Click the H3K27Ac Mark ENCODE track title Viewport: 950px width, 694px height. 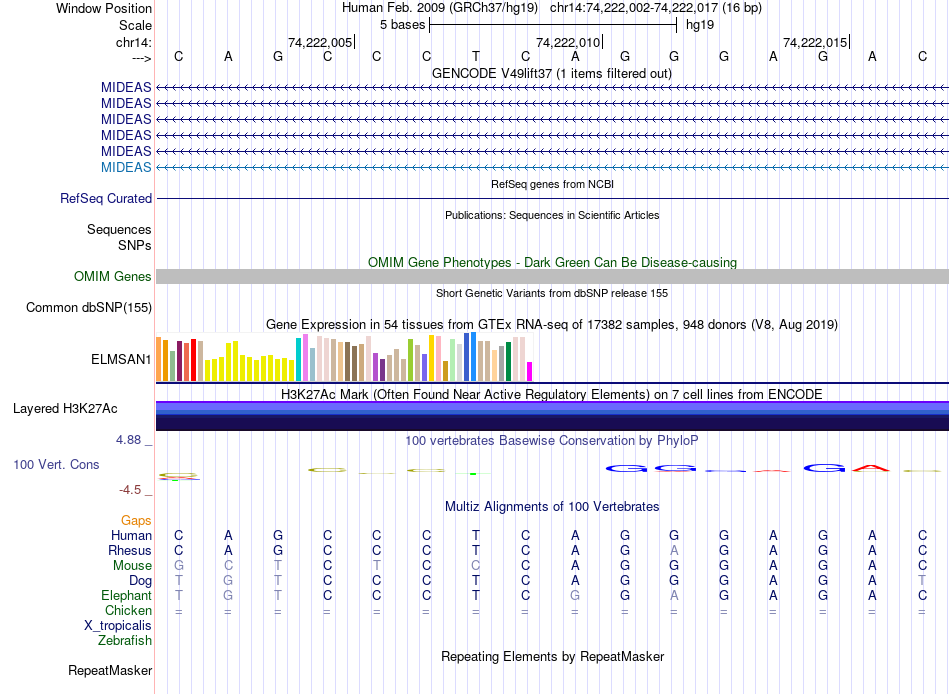552,395
